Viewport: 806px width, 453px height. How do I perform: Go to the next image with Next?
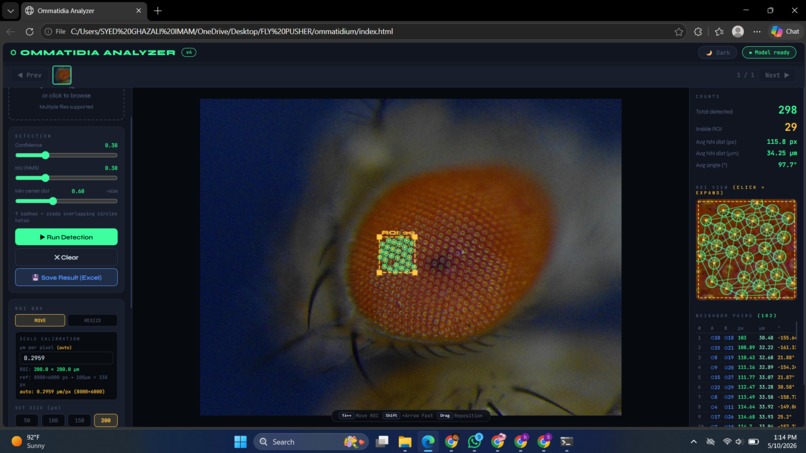(x=777, y=75)
